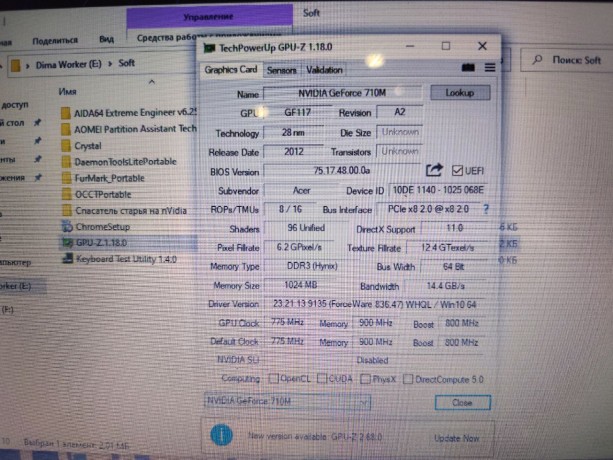This screenshot has width=613, height=460.
Task: Select the Спасатель старья на nVidia folder
Action: click(x=131, y=211)
